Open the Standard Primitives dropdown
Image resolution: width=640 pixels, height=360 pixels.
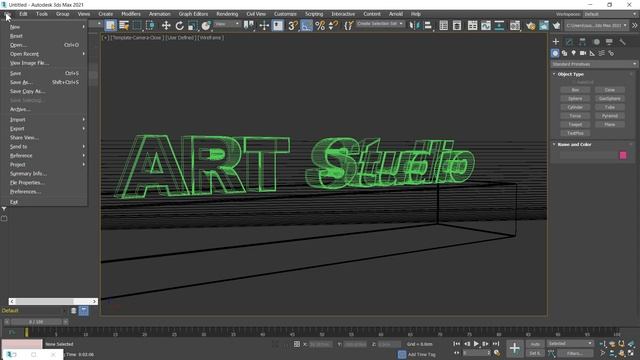coord(594,64)
